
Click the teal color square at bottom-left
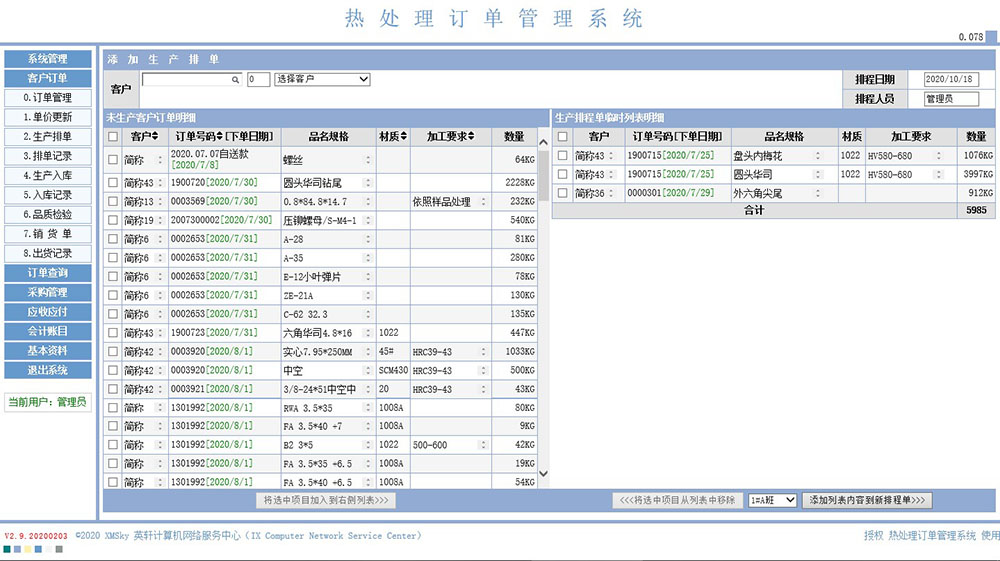click(8, 549)
